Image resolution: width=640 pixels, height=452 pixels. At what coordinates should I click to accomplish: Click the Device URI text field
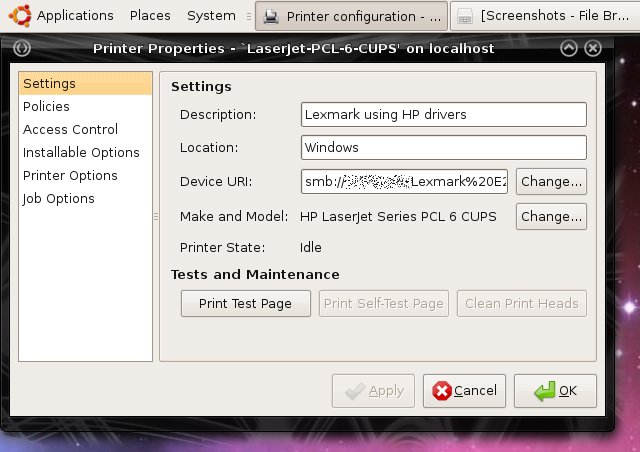tap(404, 181)
